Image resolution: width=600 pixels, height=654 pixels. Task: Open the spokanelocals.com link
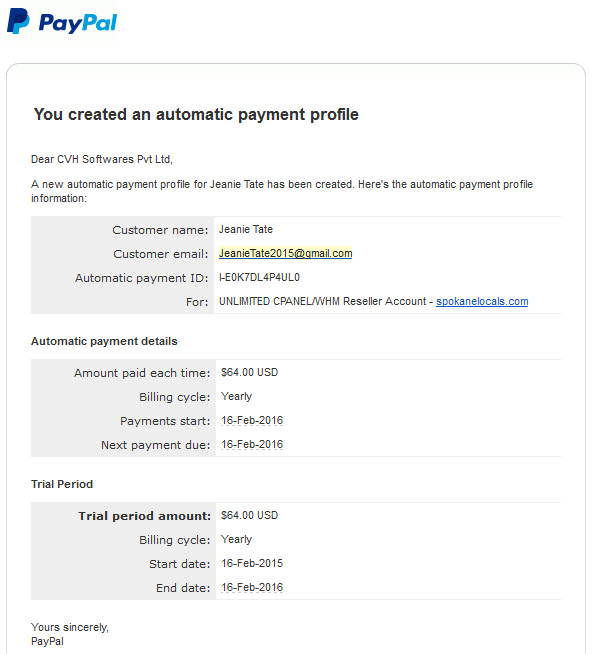(482, 301)
